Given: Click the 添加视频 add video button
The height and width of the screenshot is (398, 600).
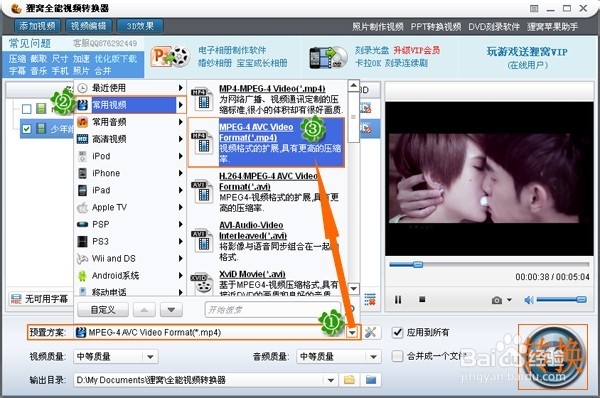Looking at the screenshot, I should pyautogui.click(x=37, y=26).
